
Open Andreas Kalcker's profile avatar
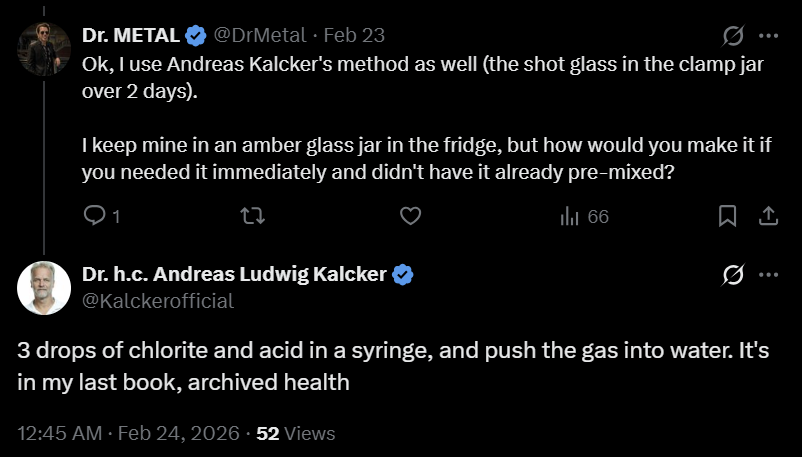pos(44,288)
